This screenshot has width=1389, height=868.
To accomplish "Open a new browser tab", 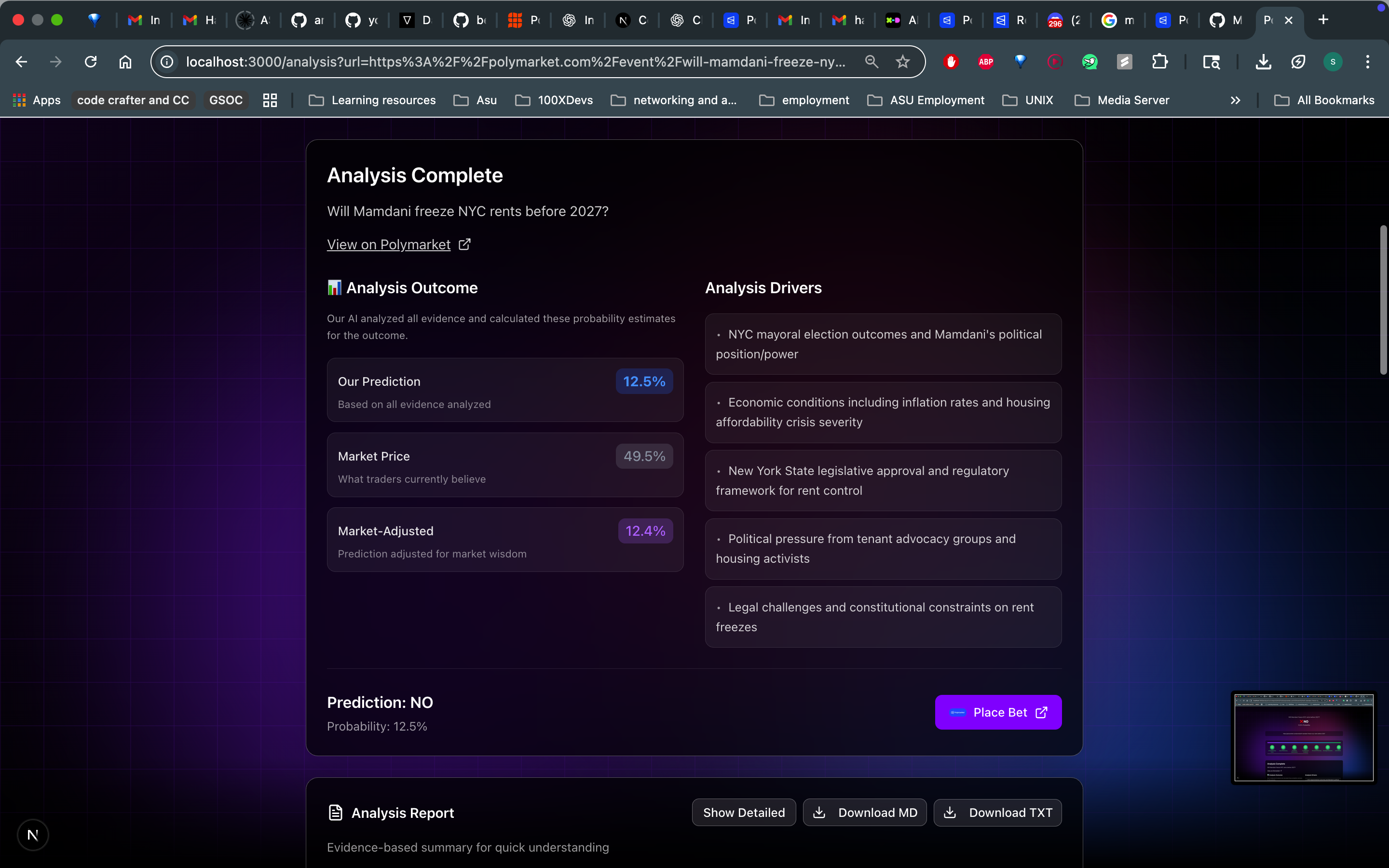I will [x=1323, y=20].
